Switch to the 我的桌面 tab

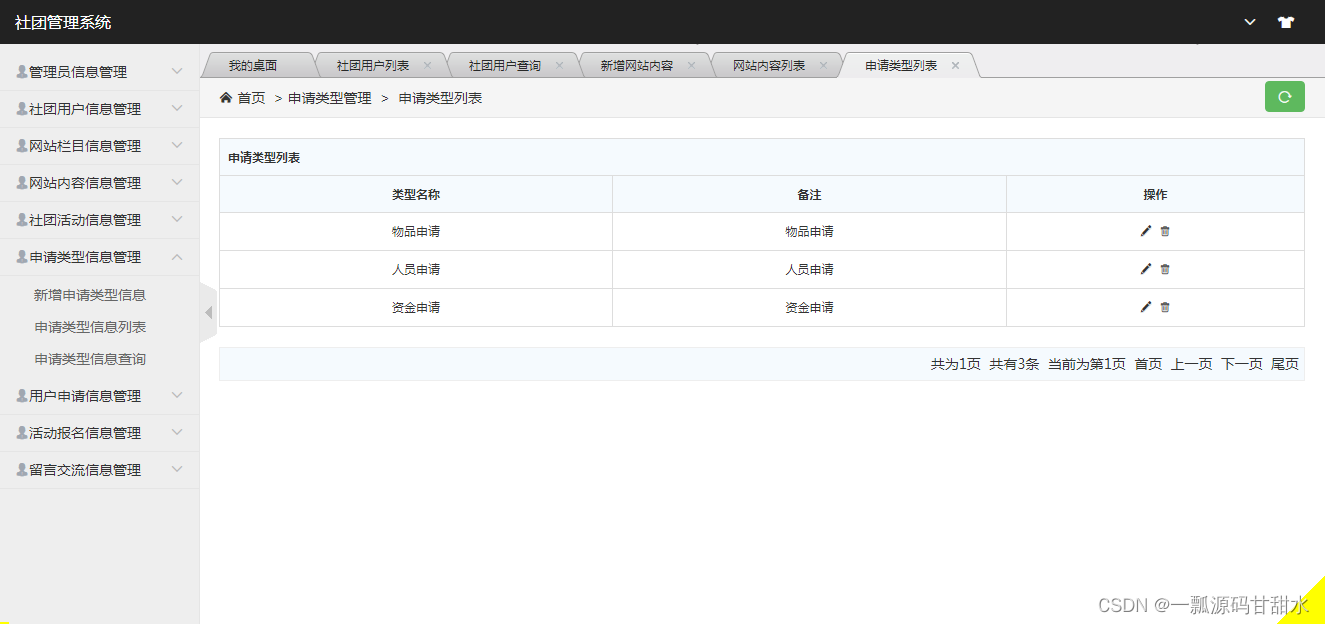tap(253, 65)
